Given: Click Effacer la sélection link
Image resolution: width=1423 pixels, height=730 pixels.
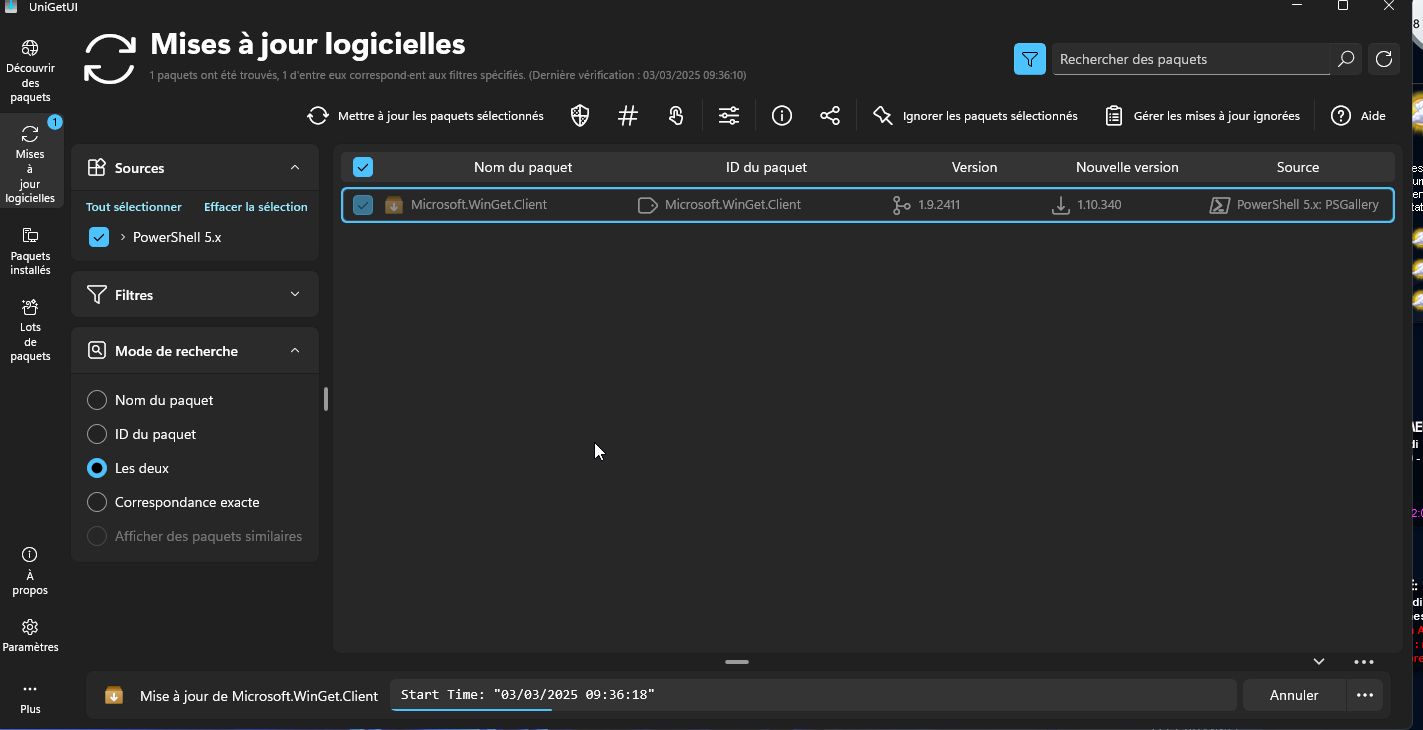Looking at the screenshot, I should (256, 207).
